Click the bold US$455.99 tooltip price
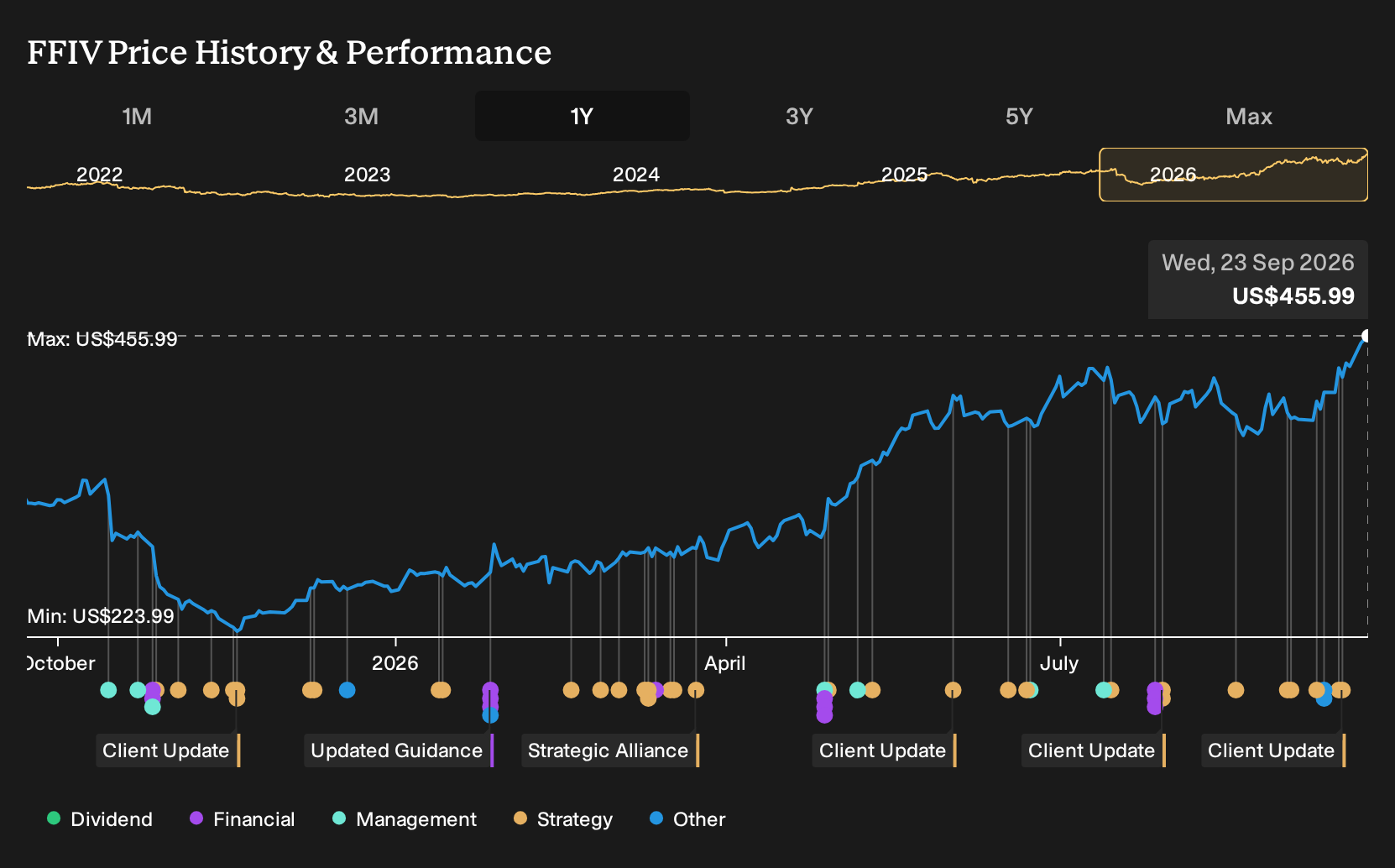The height and width of the screenshot is (868, 1395). (x=1293, y=296)
